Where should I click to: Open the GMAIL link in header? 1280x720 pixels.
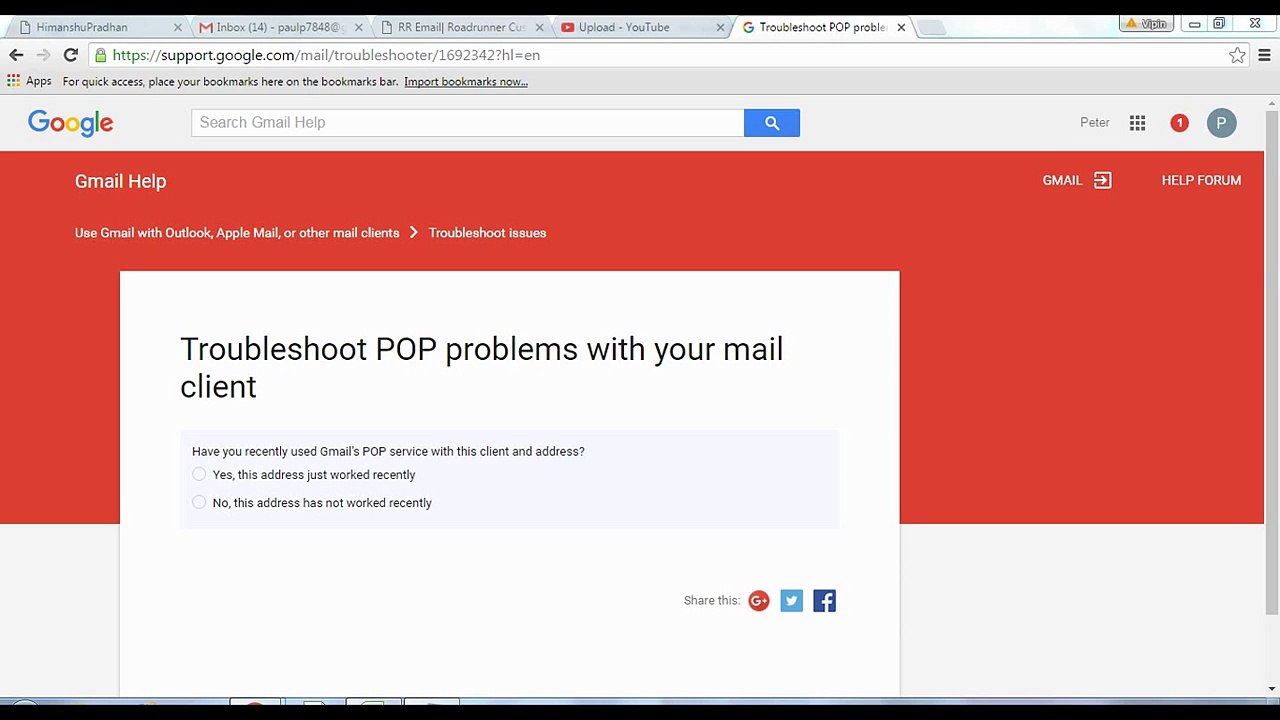pos(1062,180)
